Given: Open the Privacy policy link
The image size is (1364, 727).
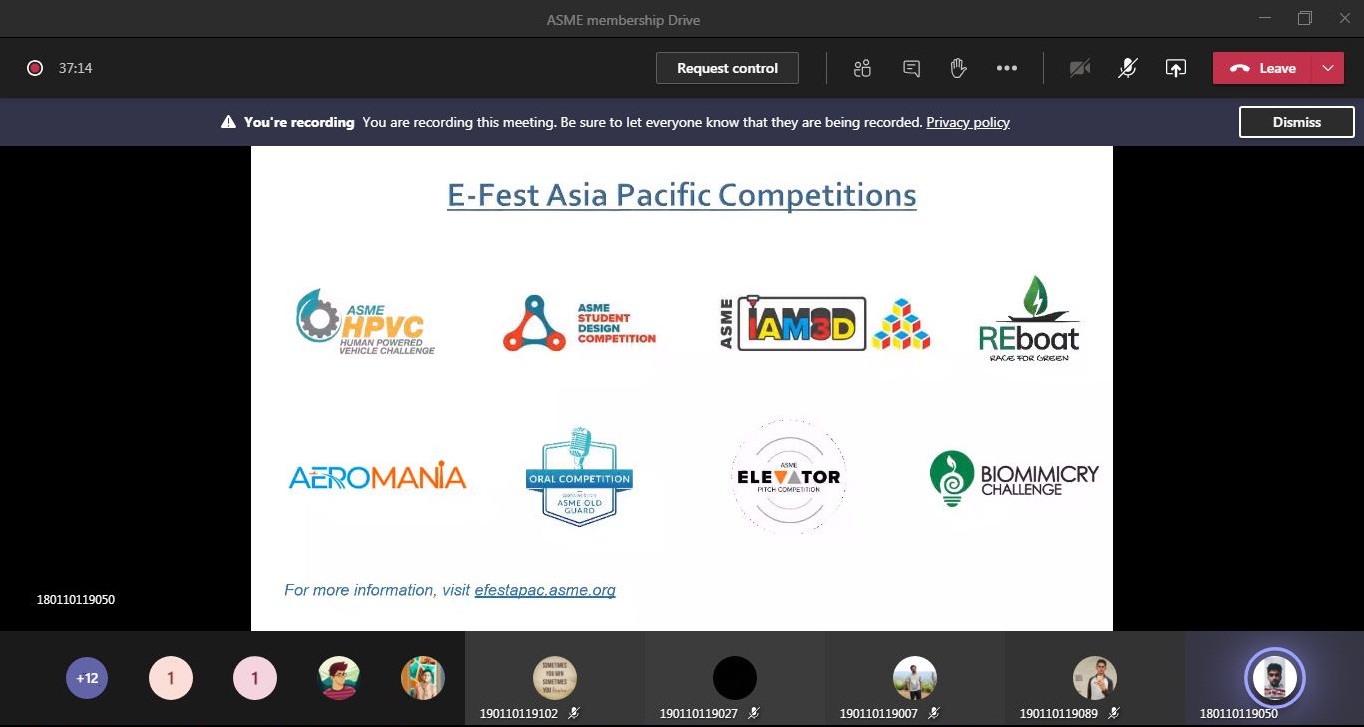Looking at the screenshot, I should (x=968, y=122).
